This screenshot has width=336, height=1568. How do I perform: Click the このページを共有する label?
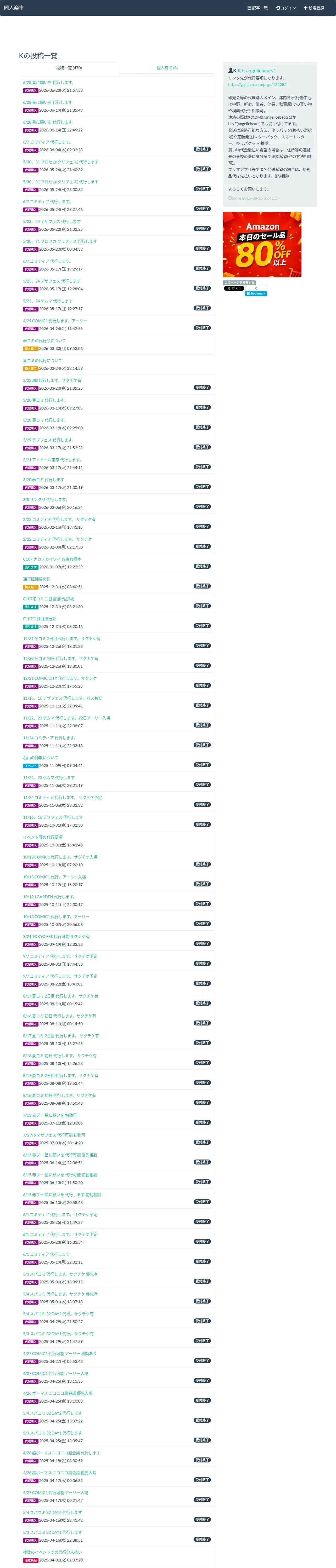point(239,283)
